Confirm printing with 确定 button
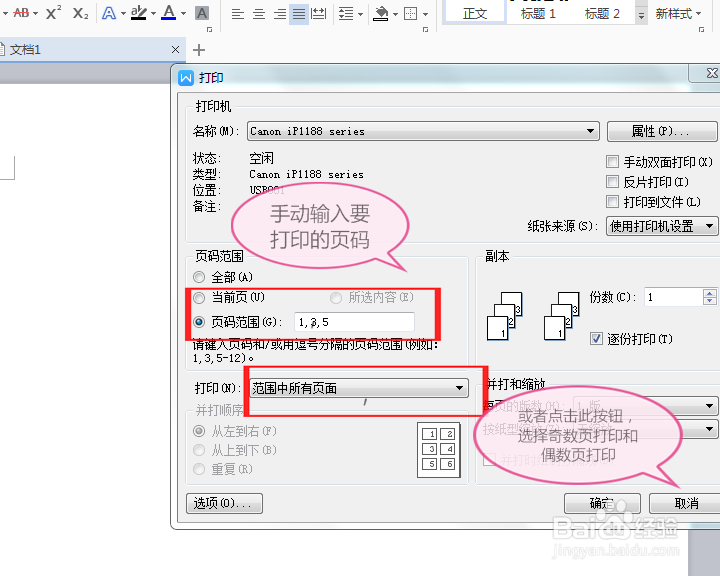The width and height of the screenshot is (720, 576). coord(602,503)
